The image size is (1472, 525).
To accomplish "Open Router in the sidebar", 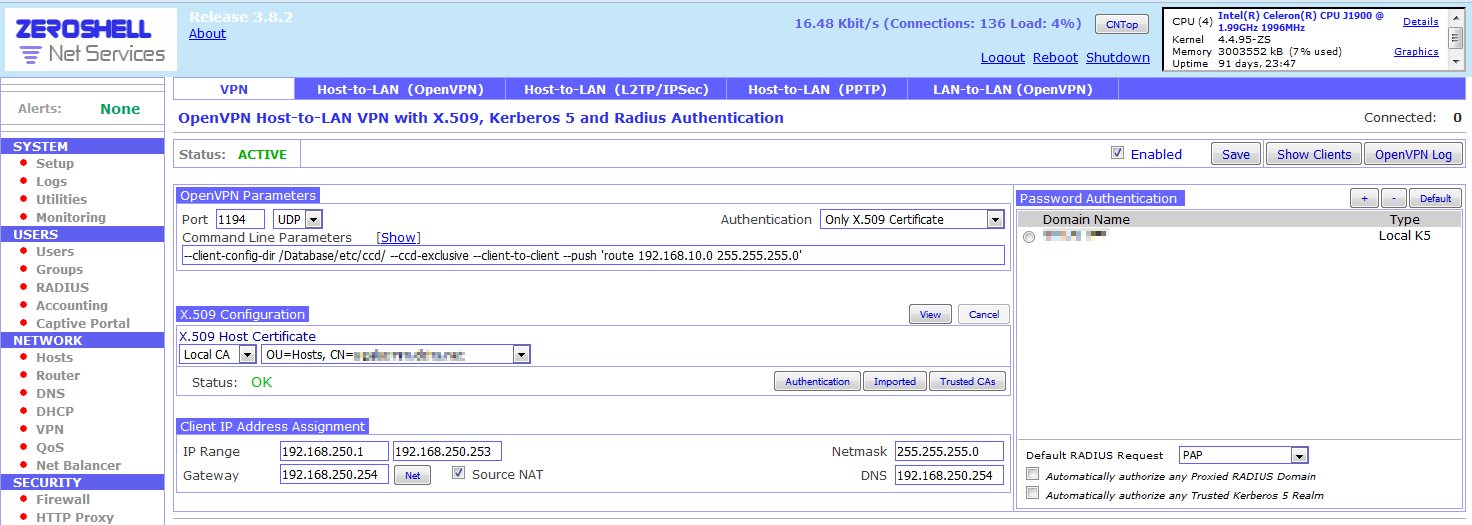I will [x=58, y=375].
